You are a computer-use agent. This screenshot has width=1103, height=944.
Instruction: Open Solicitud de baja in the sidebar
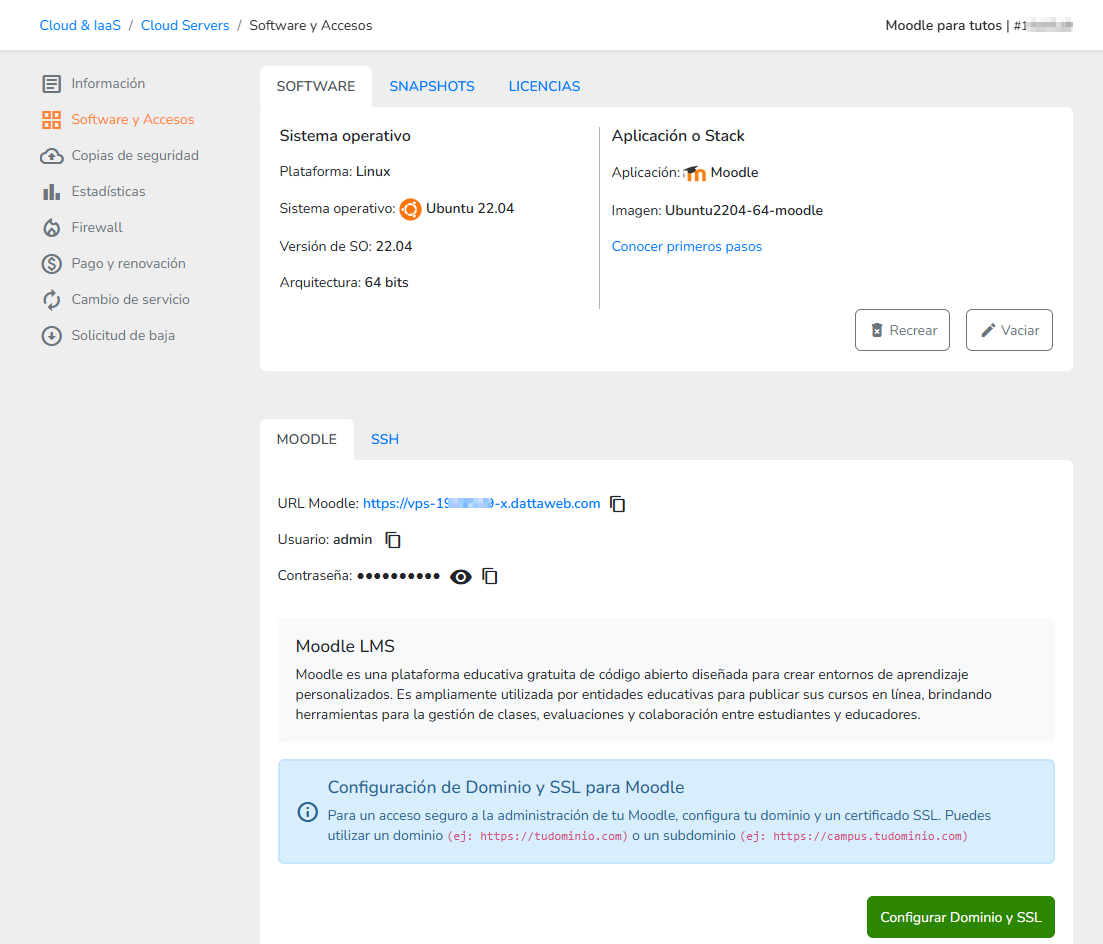123,336
